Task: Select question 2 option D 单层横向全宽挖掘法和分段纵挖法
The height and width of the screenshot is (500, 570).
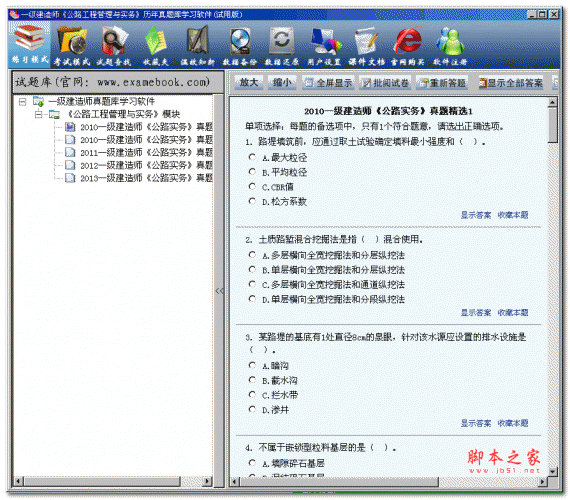Action: coord(252,299)
